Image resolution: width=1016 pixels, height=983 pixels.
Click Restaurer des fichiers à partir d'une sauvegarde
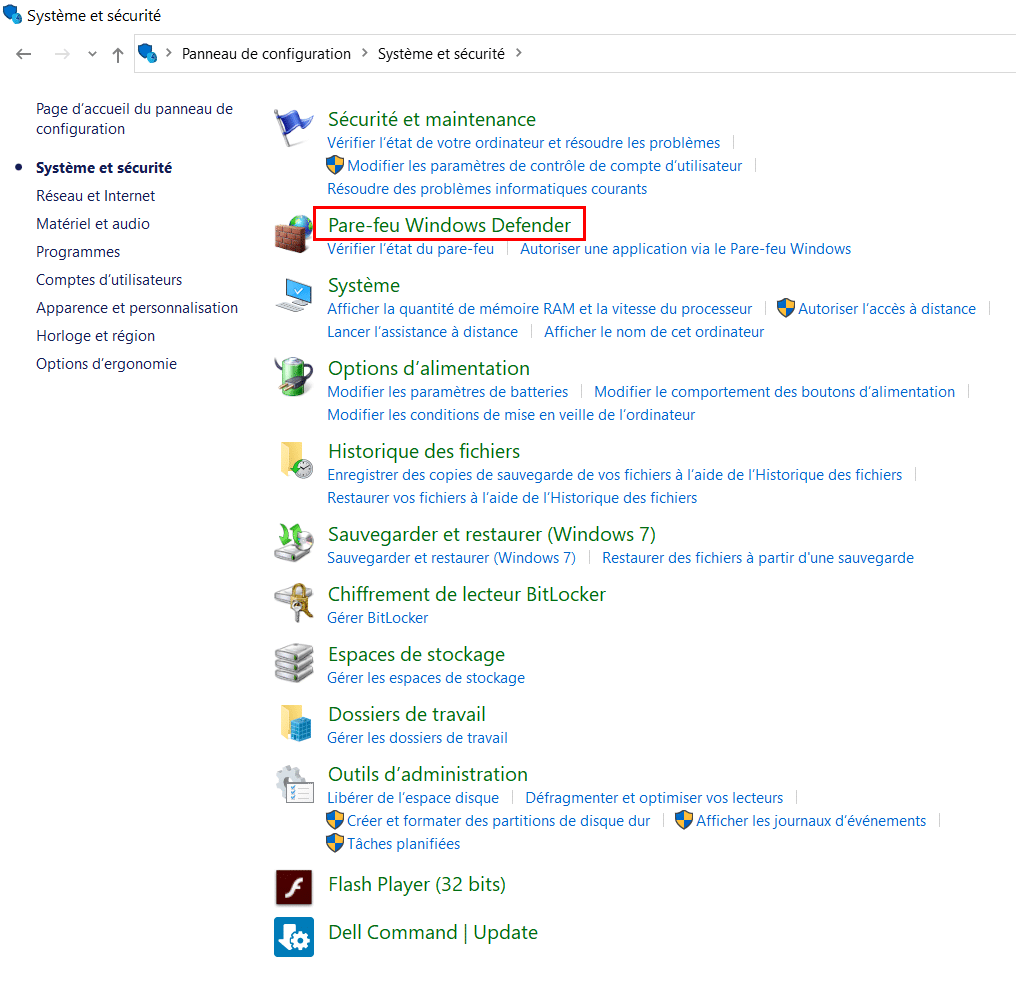coord(757,558)
